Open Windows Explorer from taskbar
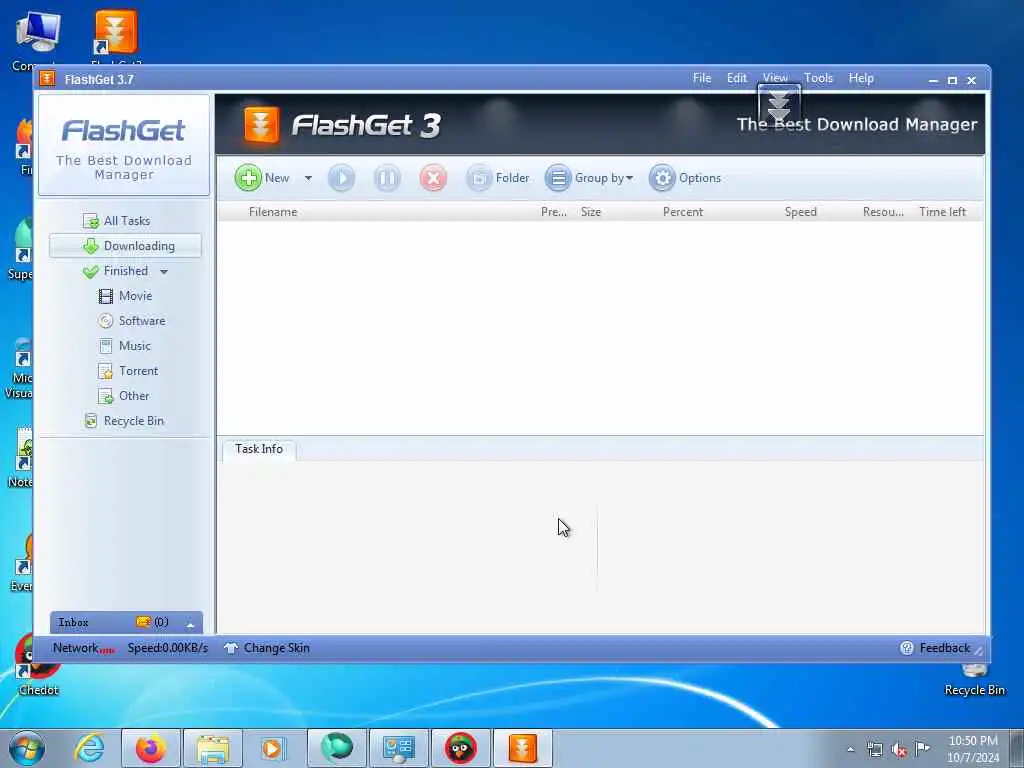 [x=213, y=748]
